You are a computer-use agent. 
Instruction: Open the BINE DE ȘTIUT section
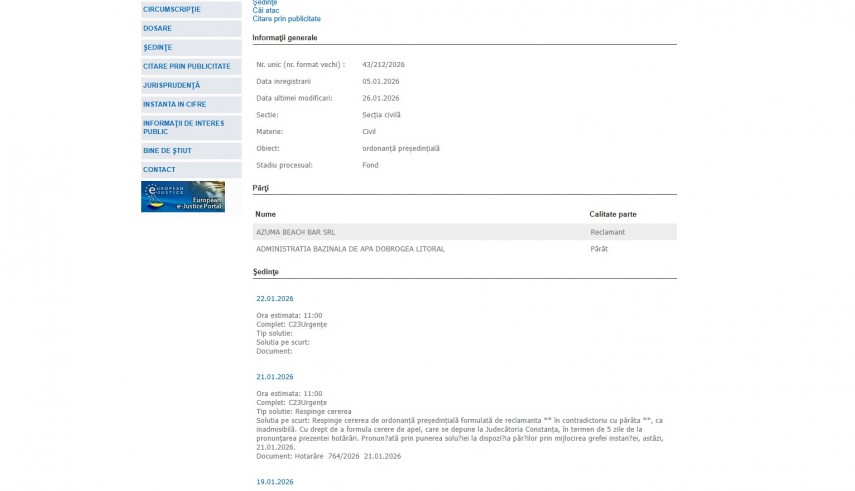[167, 150]
